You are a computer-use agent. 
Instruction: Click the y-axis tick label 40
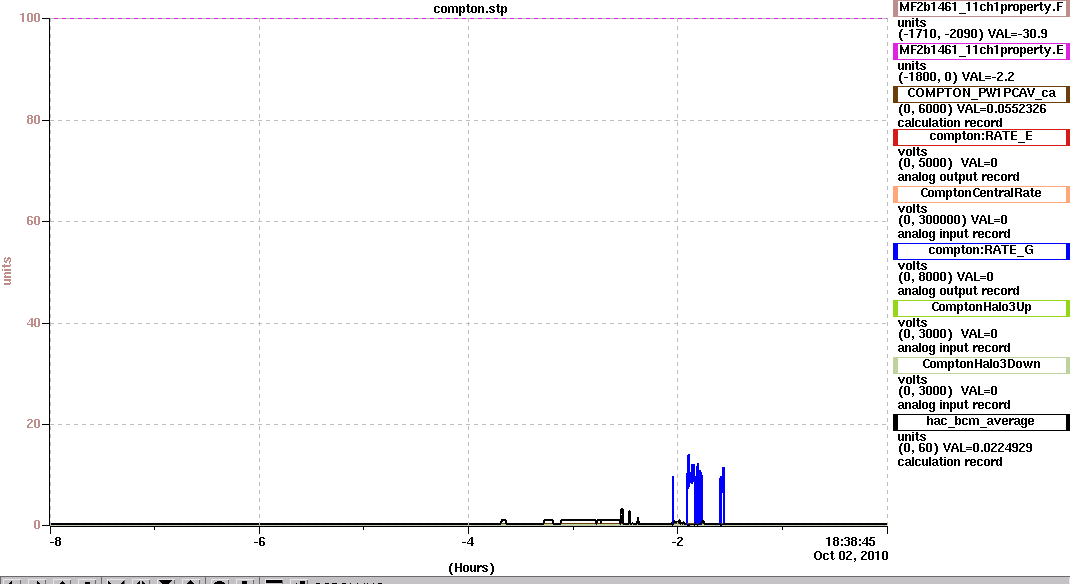click(x=33, y=323)
